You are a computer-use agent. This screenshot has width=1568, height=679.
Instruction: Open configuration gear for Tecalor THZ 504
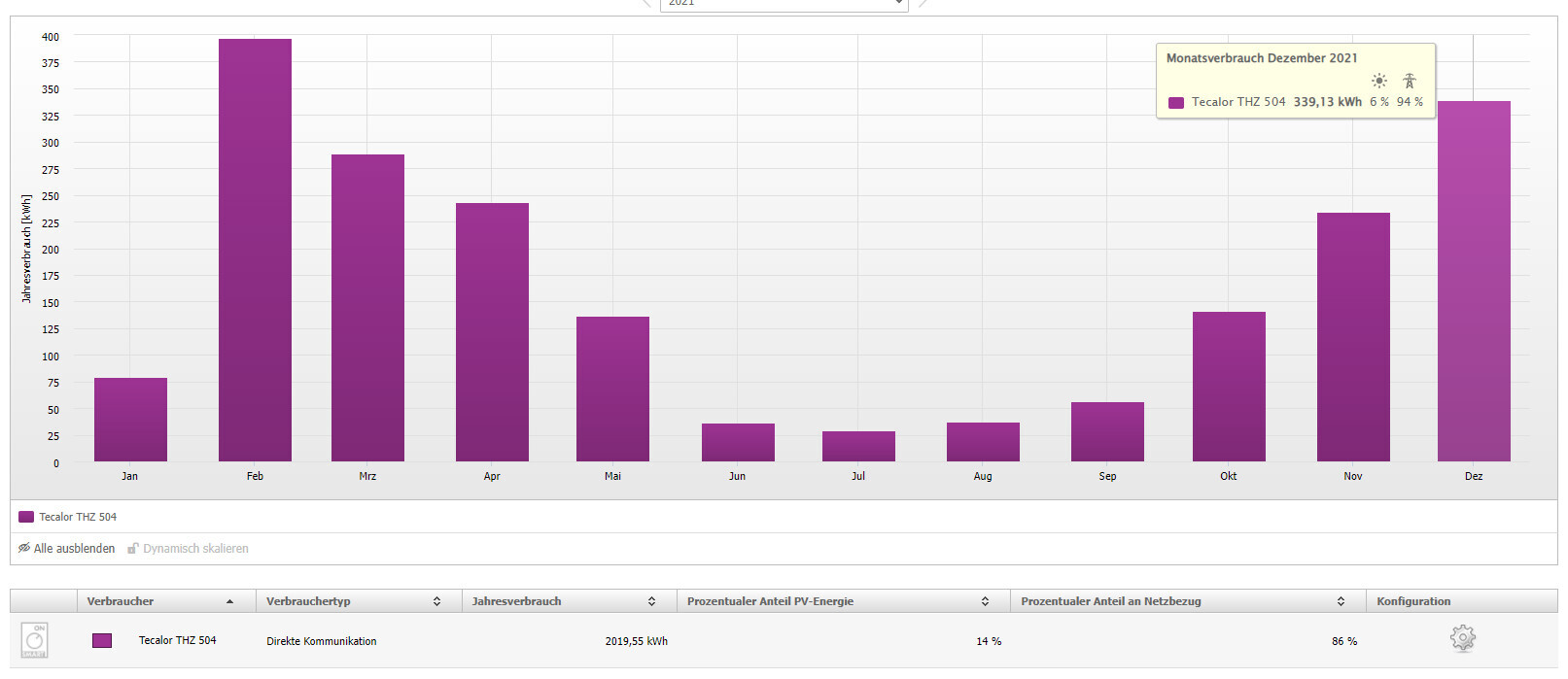coord(1462,639)
